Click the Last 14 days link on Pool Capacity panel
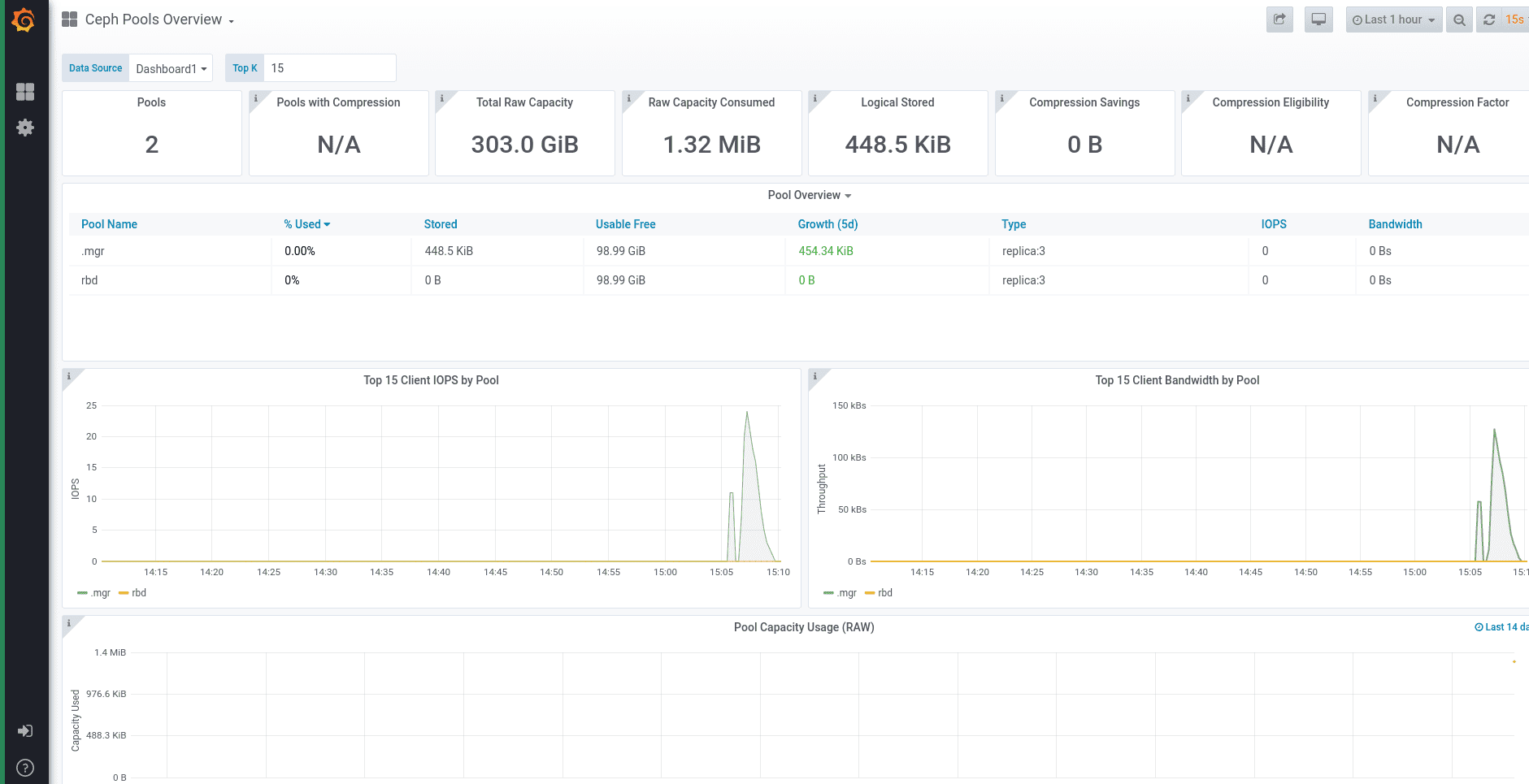 (x=1501, y=626)
